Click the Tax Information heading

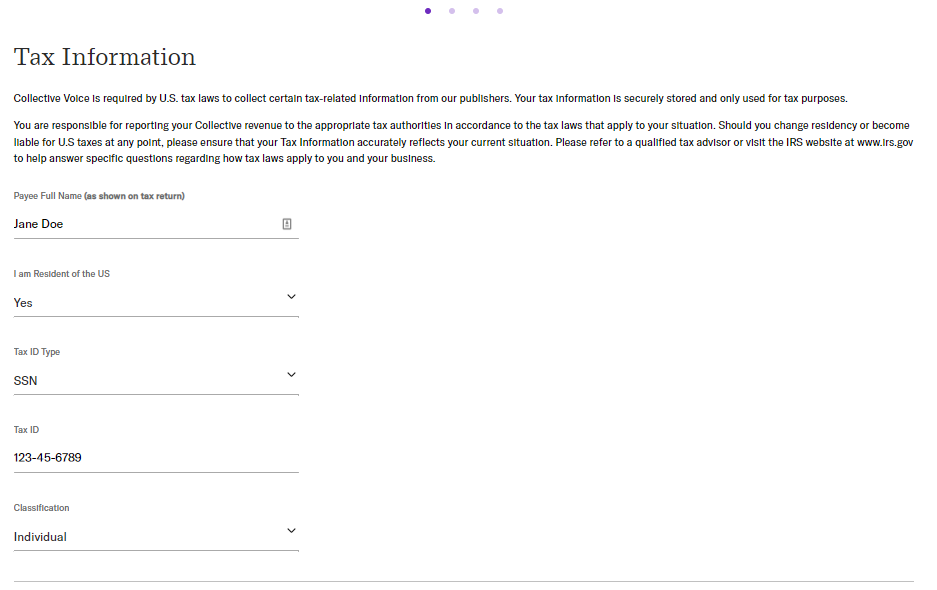(x=105, y=57)
